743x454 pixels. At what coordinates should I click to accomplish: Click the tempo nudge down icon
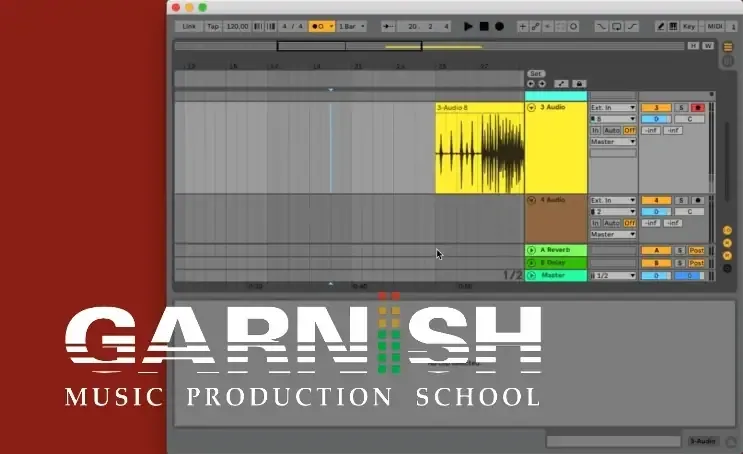258,27
